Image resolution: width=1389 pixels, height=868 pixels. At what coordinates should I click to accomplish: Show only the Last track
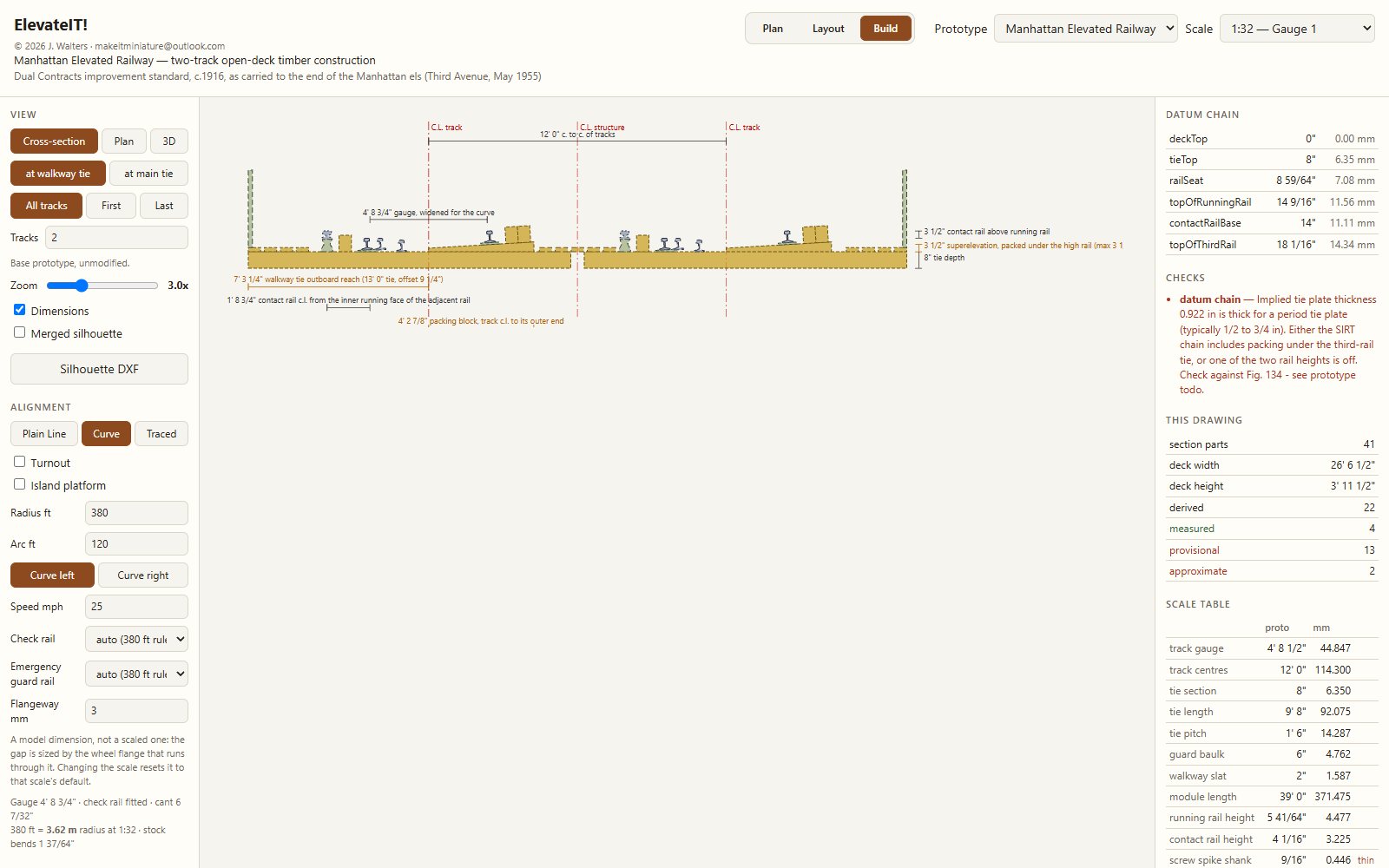coord(164,206)
